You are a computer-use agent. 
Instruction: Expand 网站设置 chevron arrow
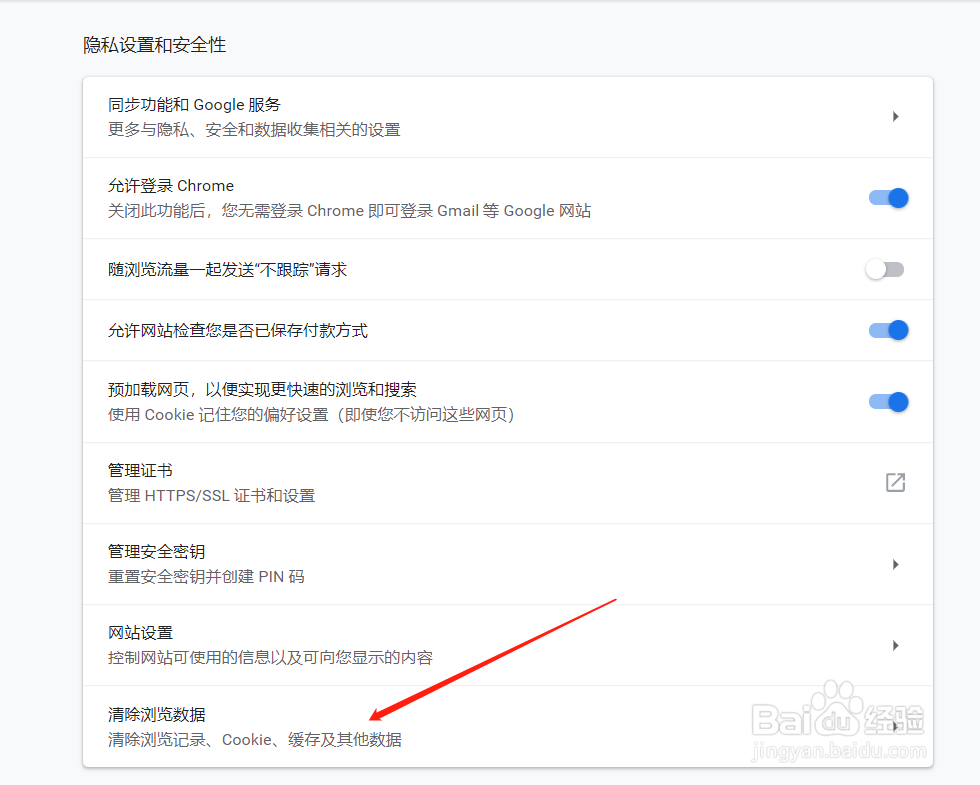point(896,645)
